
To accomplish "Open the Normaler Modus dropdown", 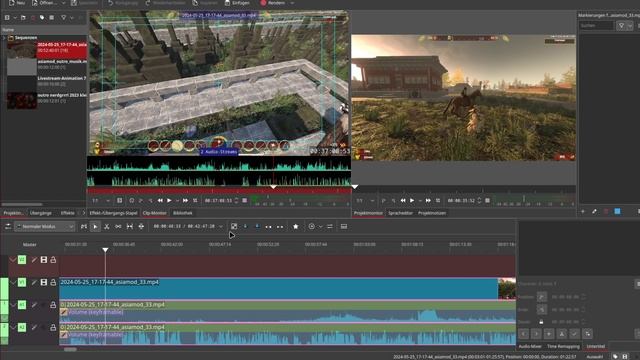I will click(44, 227).
